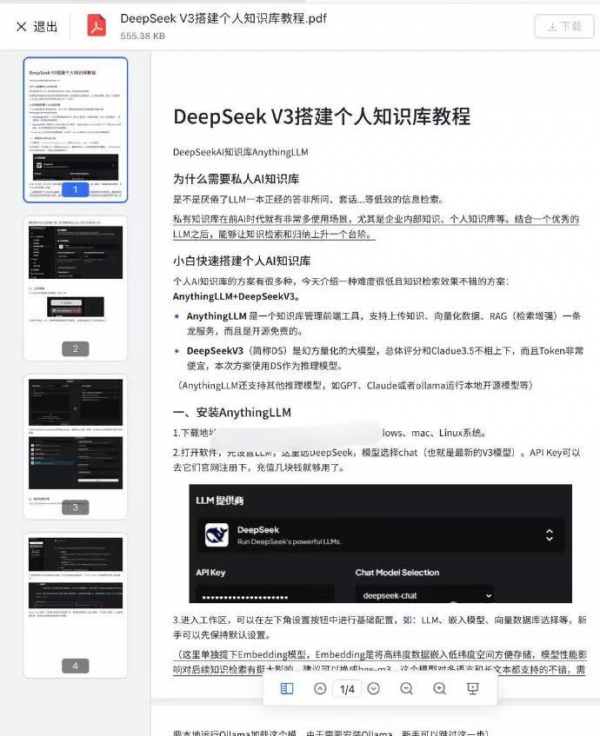The height and width of the screenshot is (736, 600).
Task: Click the heading 小白快速搭建个人AI知识库
Action: 241,261
